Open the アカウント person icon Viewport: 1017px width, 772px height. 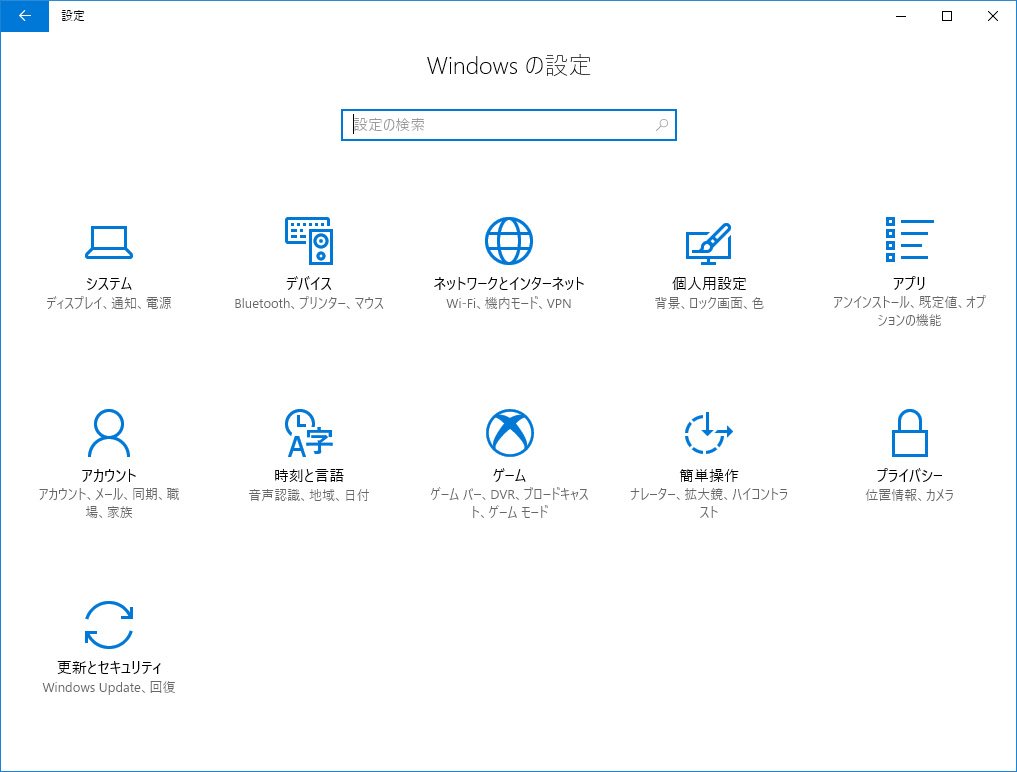(109, 433)
